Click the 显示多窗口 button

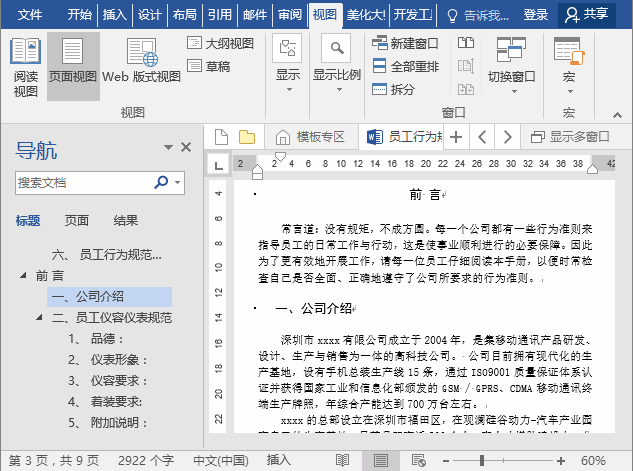[x=569, y=136]
